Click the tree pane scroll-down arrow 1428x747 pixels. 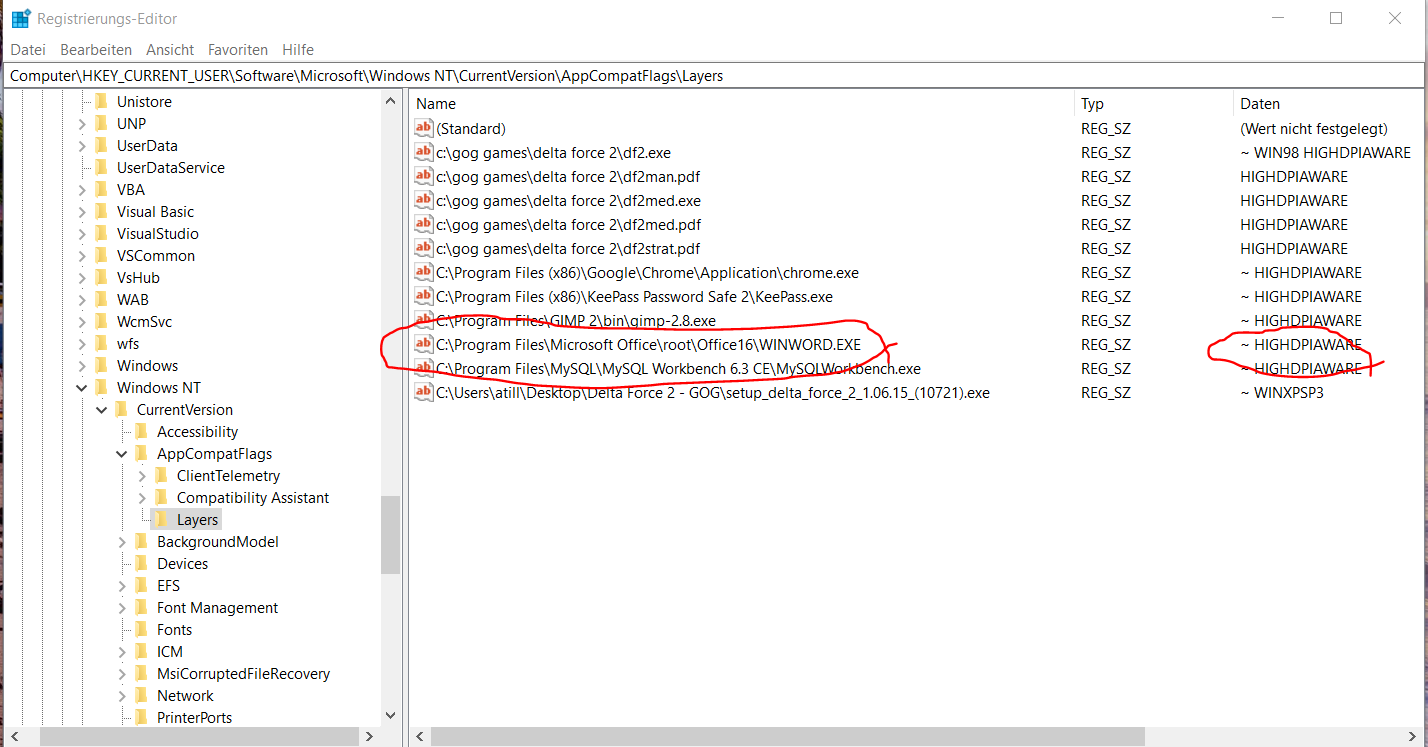(390, 715)
